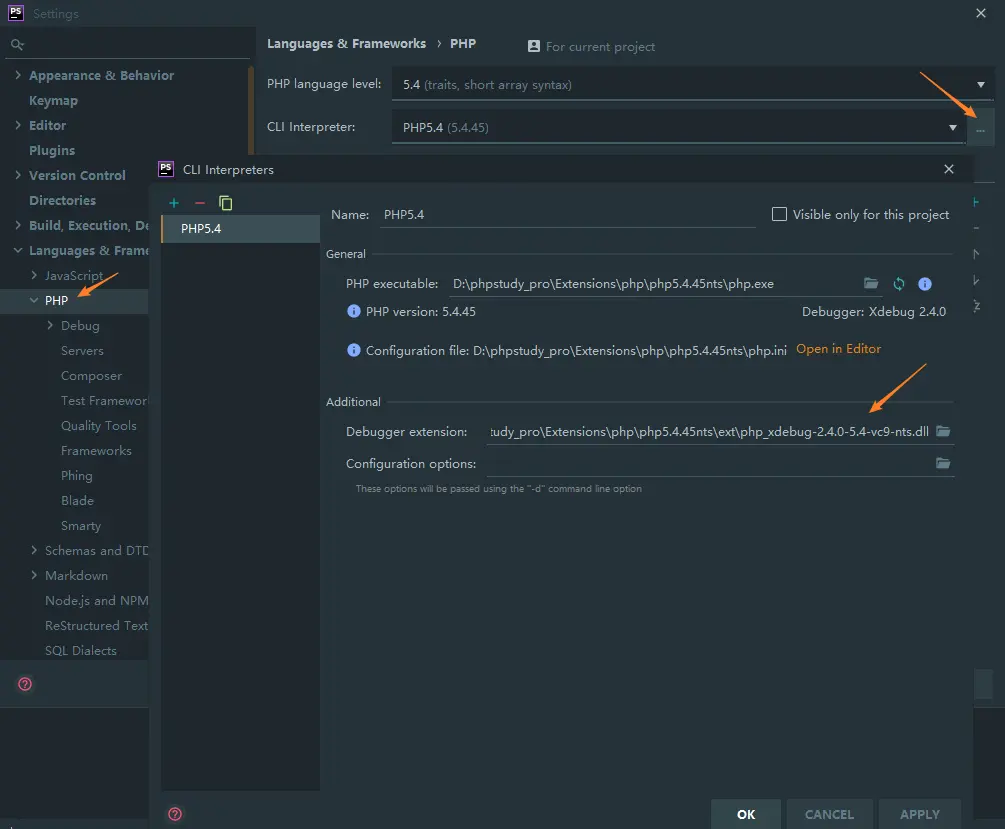Image resolution: width=1005 pixels, height=829 pixels.
Task: Focus the Debugger extension path field
Action: point(709,431)
